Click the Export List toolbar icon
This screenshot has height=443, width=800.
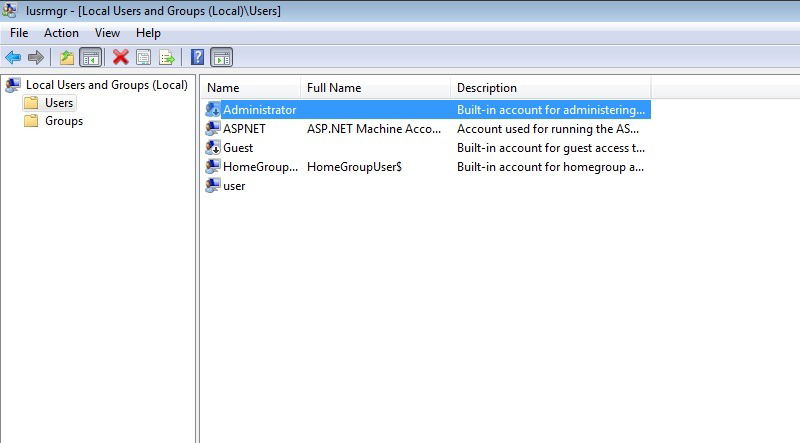tap(167, 57)
